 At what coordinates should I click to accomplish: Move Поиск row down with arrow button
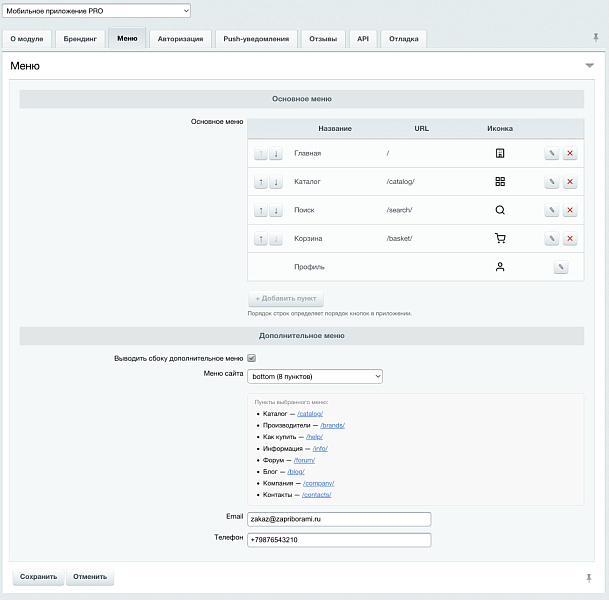tap(276, 210)
